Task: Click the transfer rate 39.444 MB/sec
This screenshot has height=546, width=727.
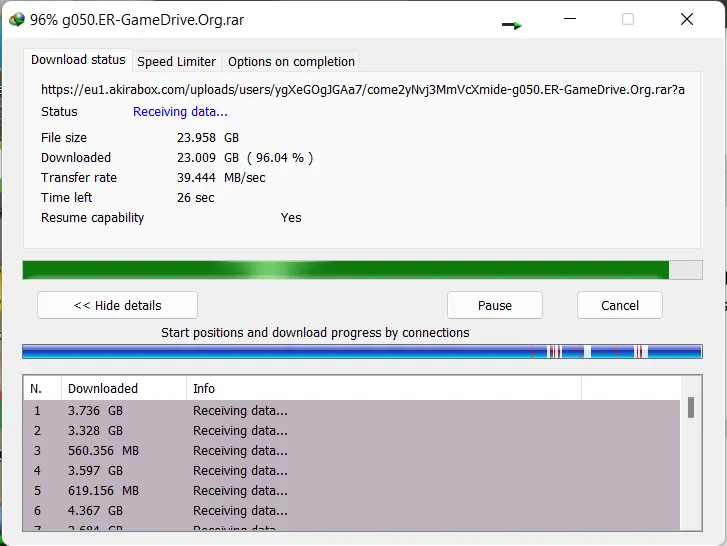Action: pos(221,178)
